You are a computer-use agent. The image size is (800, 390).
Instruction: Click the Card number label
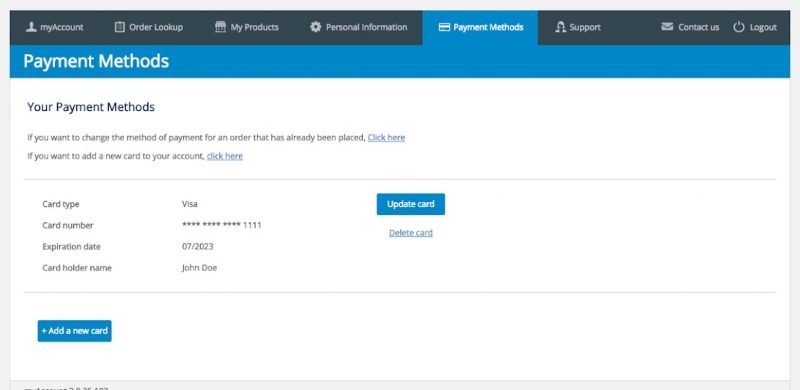click(68, 225)
